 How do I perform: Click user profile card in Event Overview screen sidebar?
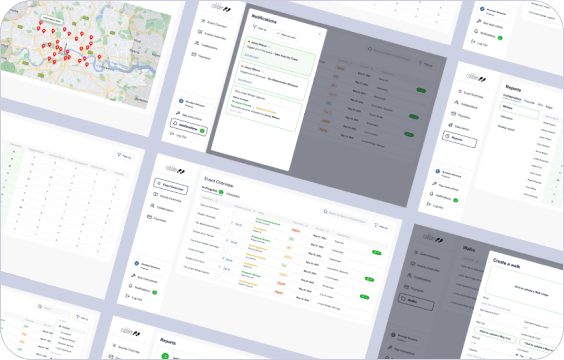coord(150,268)
